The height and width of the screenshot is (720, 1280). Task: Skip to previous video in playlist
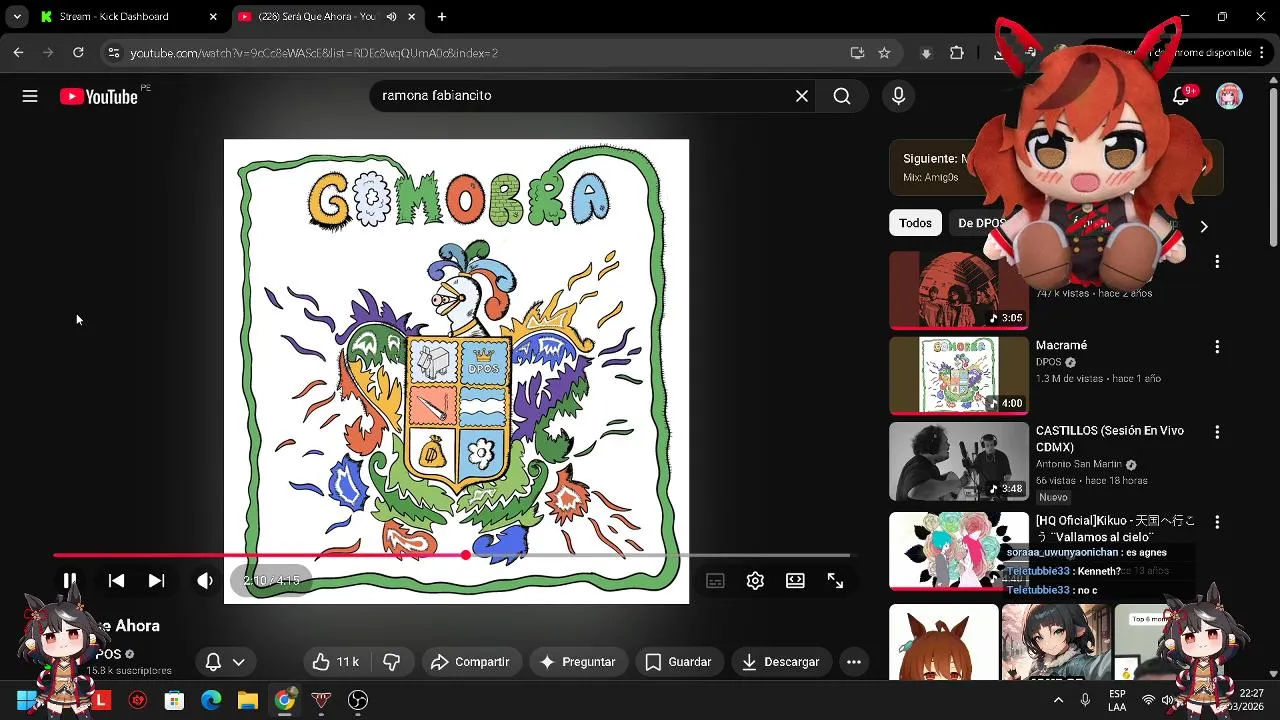click(x=116, y=580)
